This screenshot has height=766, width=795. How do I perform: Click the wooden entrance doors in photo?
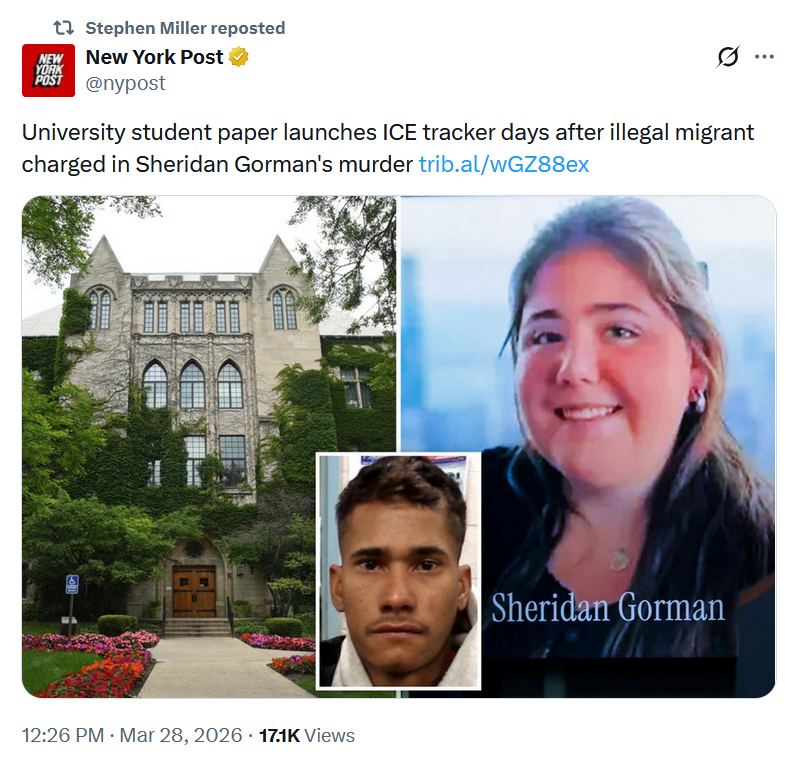(194, 591)
